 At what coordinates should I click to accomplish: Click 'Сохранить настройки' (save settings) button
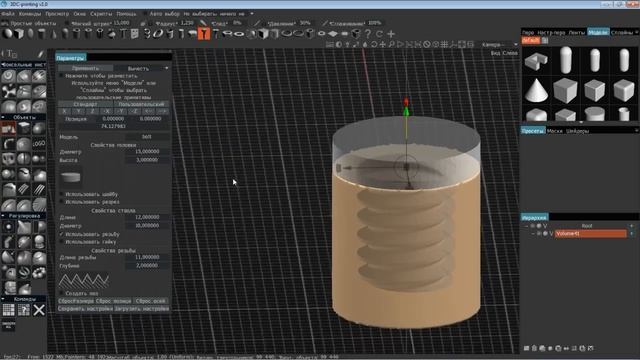coord(85,309)
